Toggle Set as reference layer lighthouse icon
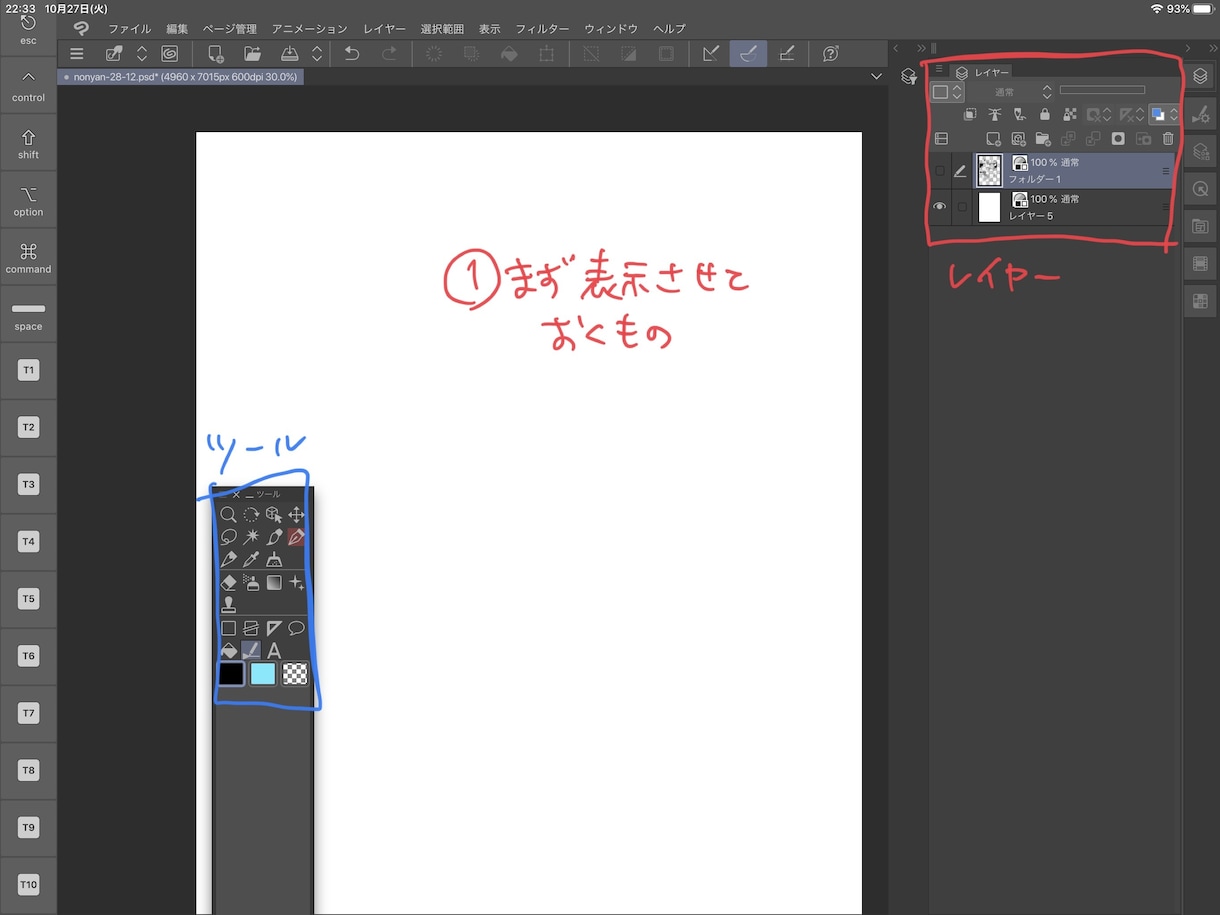The height and width of the screenshot is (915, 1220). pyautogui.click(x=995, y=115)
